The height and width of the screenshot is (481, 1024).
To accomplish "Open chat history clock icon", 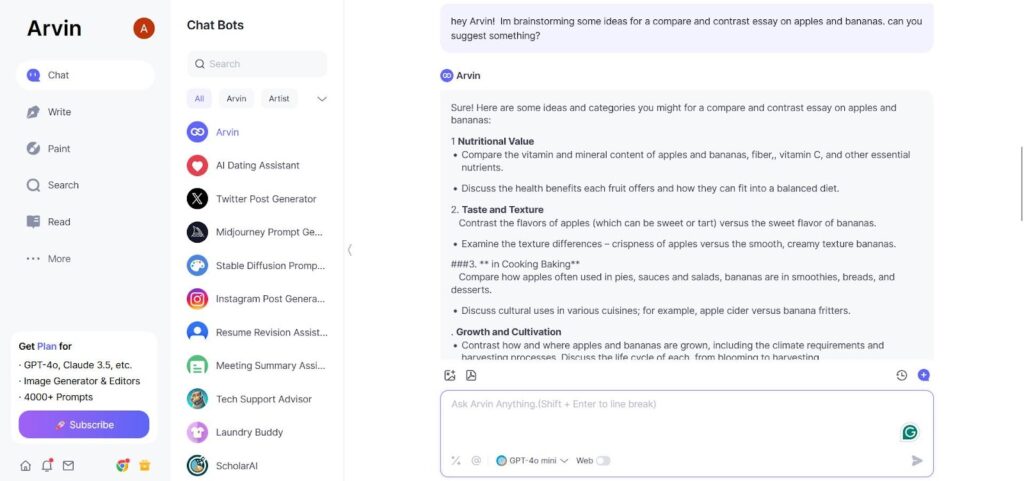I will click(902, 375).
